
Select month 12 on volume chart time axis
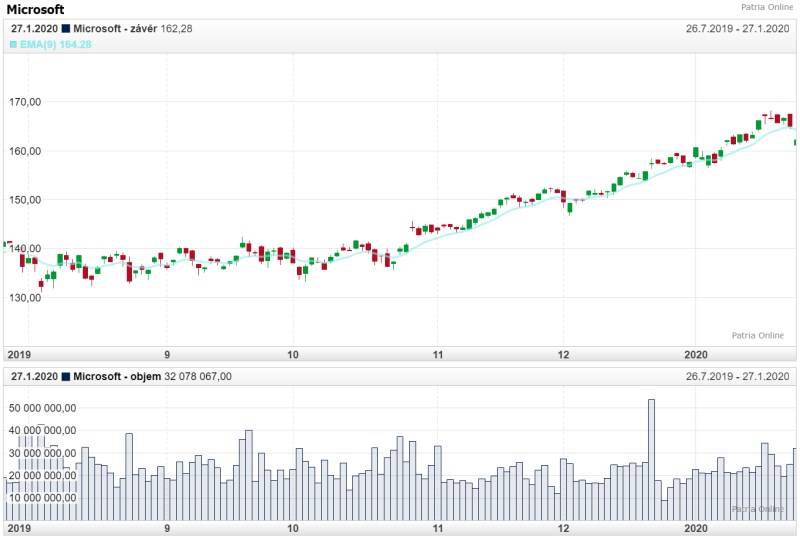tap(564, 527)
